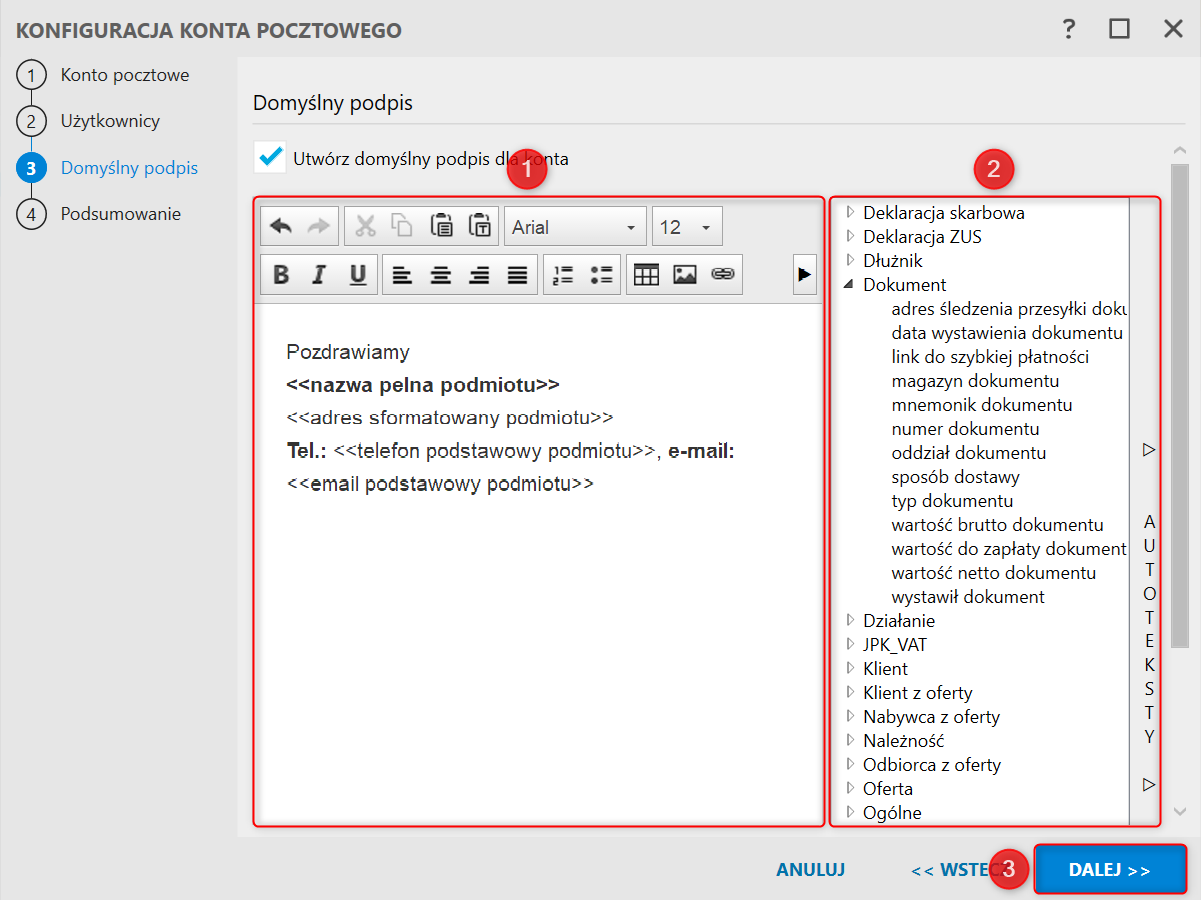Collapse the Dokument tree node
The width and height of the screenshot is (1201, 900).
849,285
